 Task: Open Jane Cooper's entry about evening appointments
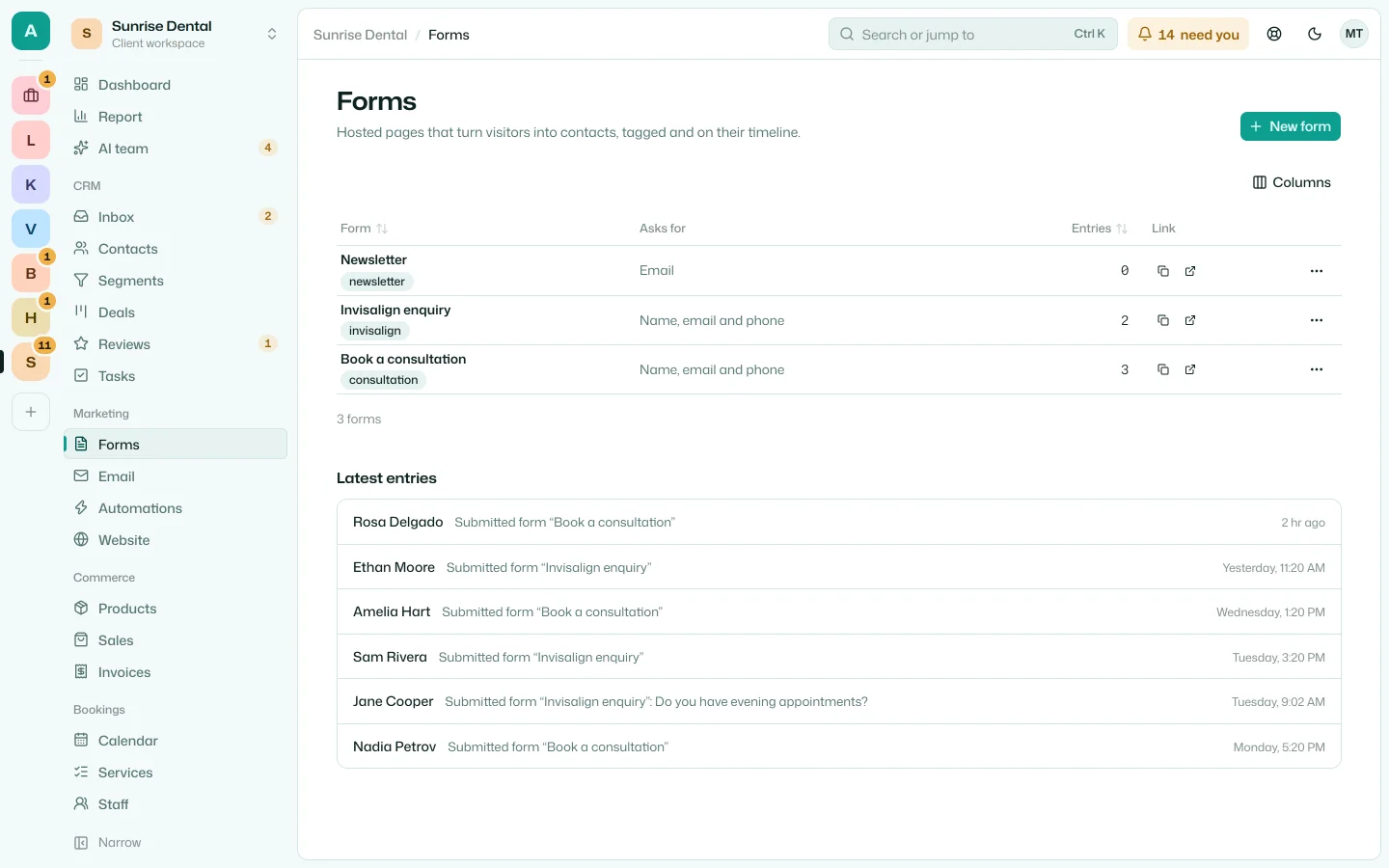coord(839,701)
